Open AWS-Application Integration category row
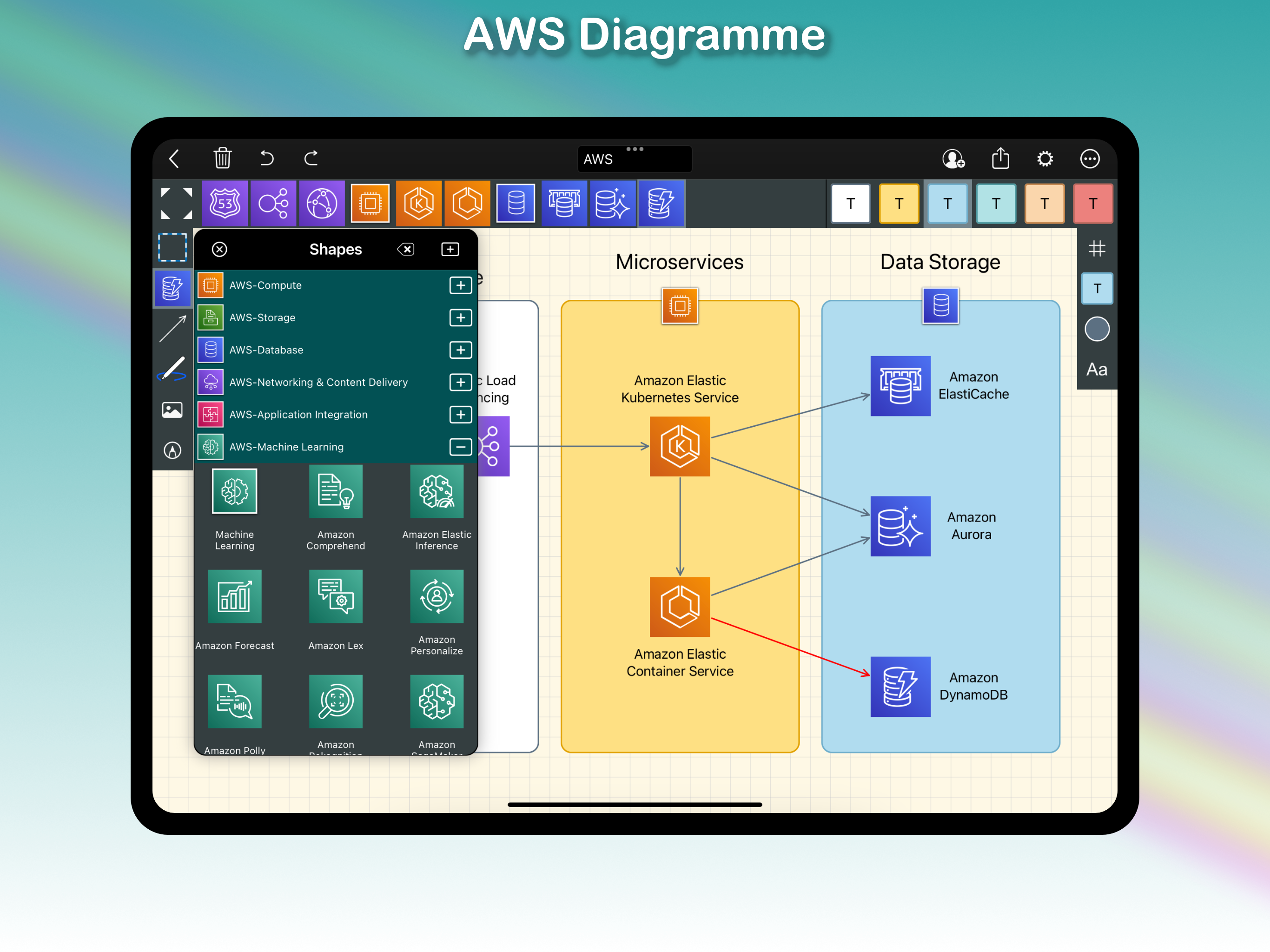This screenshot has height=952, width=1270. point(336,415)
